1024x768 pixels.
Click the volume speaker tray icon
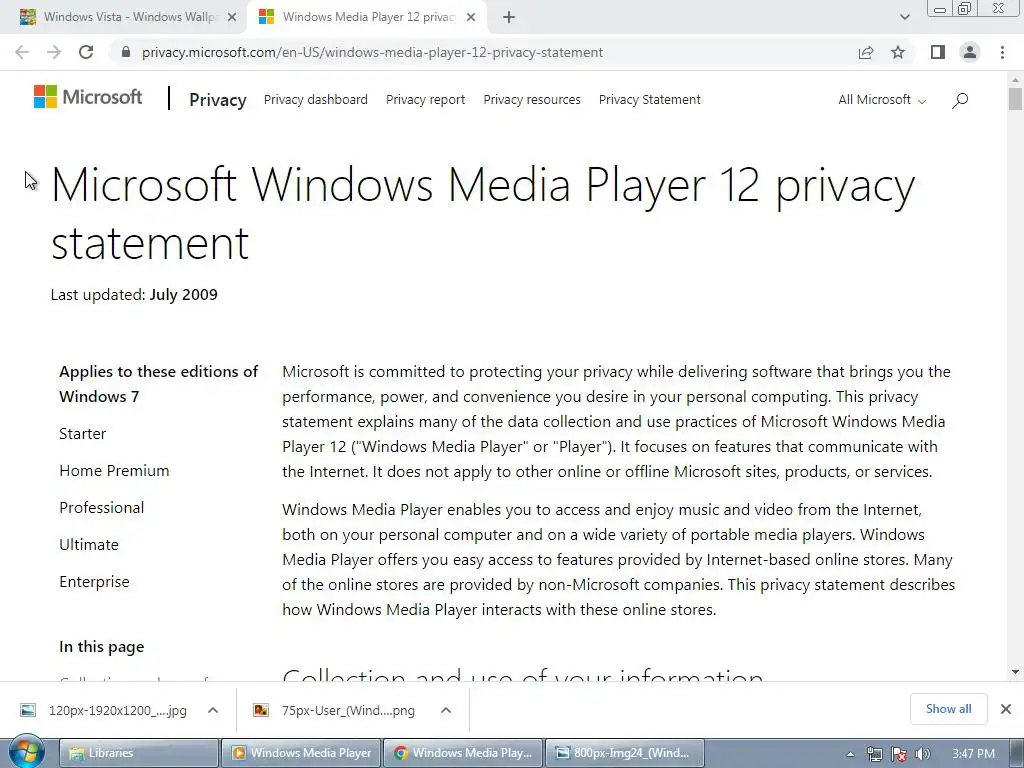922,754
